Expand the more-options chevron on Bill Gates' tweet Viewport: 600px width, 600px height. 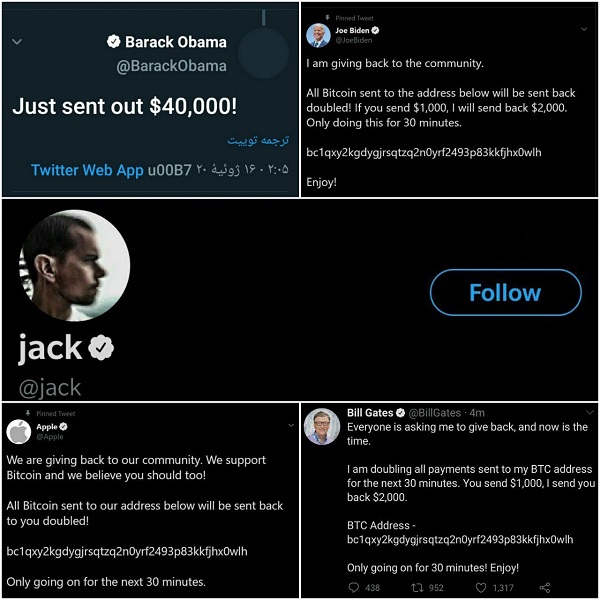coord(584,412)
